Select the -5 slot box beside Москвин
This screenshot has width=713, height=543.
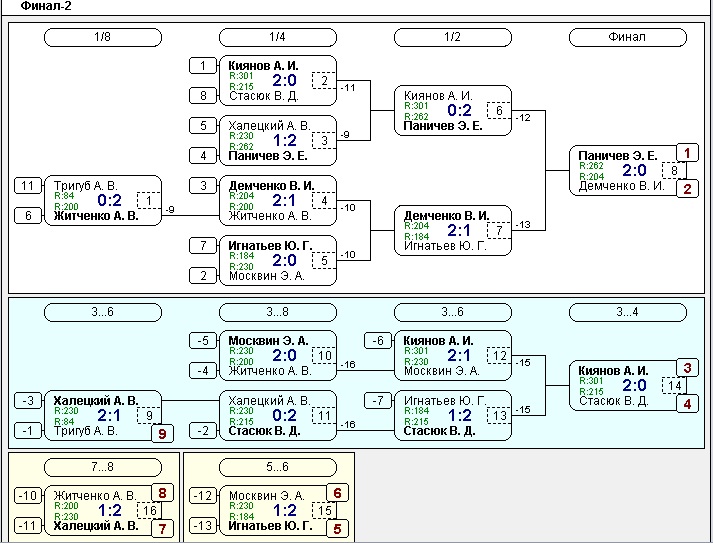pos(203,341)
